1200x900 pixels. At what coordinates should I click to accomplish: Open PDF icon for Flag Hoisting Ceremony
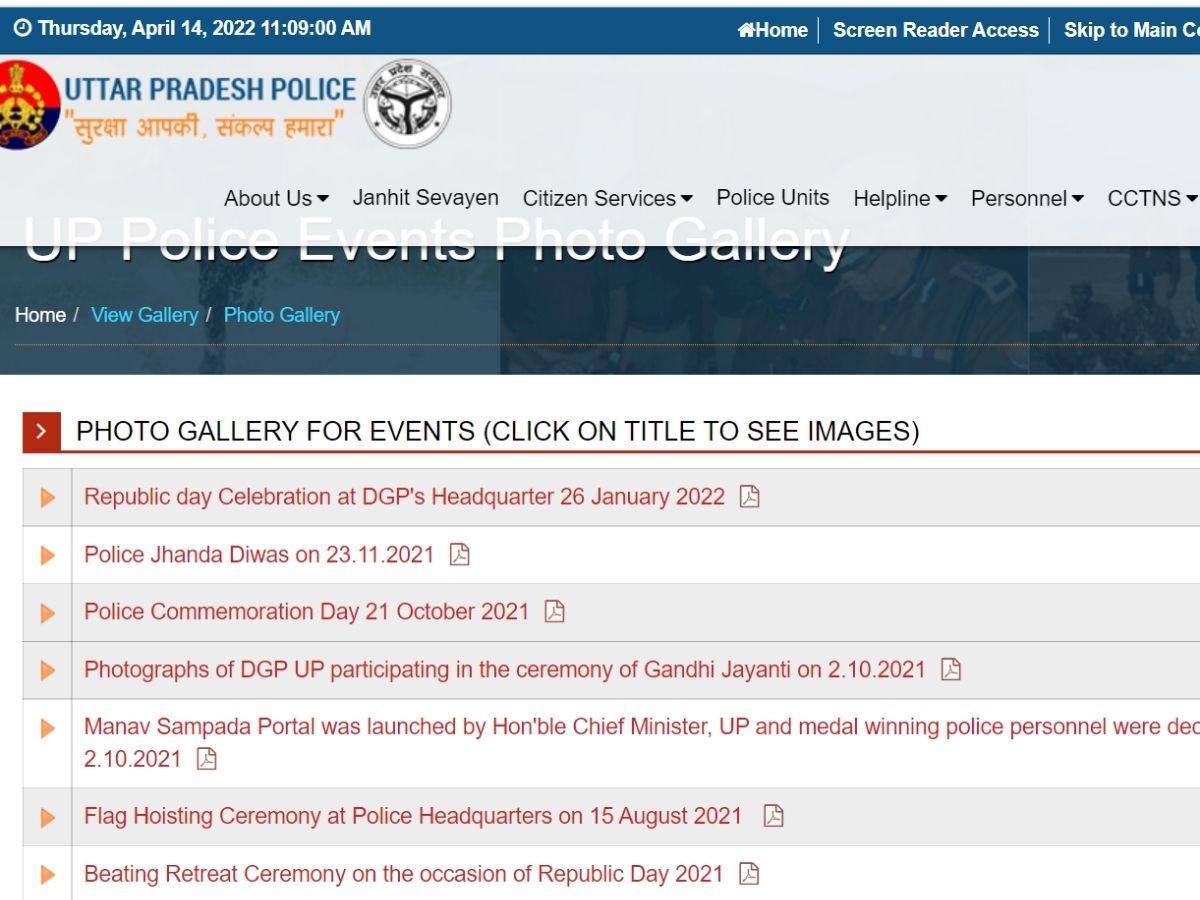coord(773,816)
